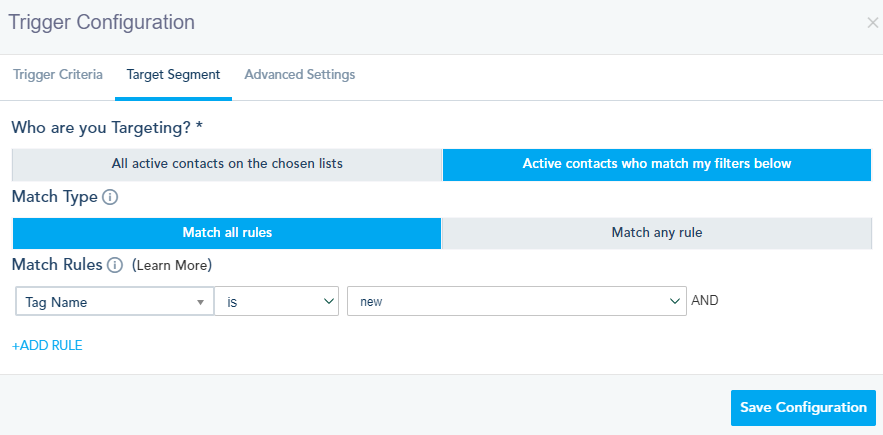The height and width of the screenshot is (435, 883).
Task: Click the Tag Name dropdown arrow
Action: pyautogui.click(x=201, y=302)
